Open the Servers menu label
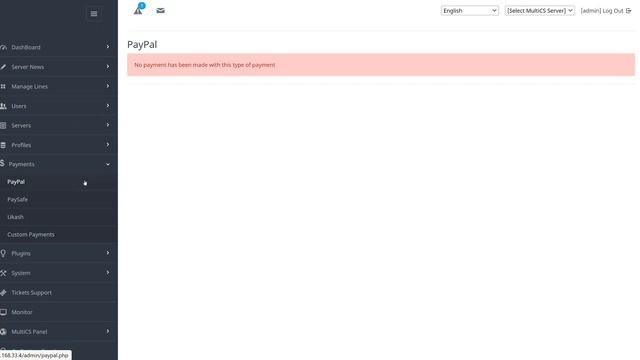 [21, 126]
